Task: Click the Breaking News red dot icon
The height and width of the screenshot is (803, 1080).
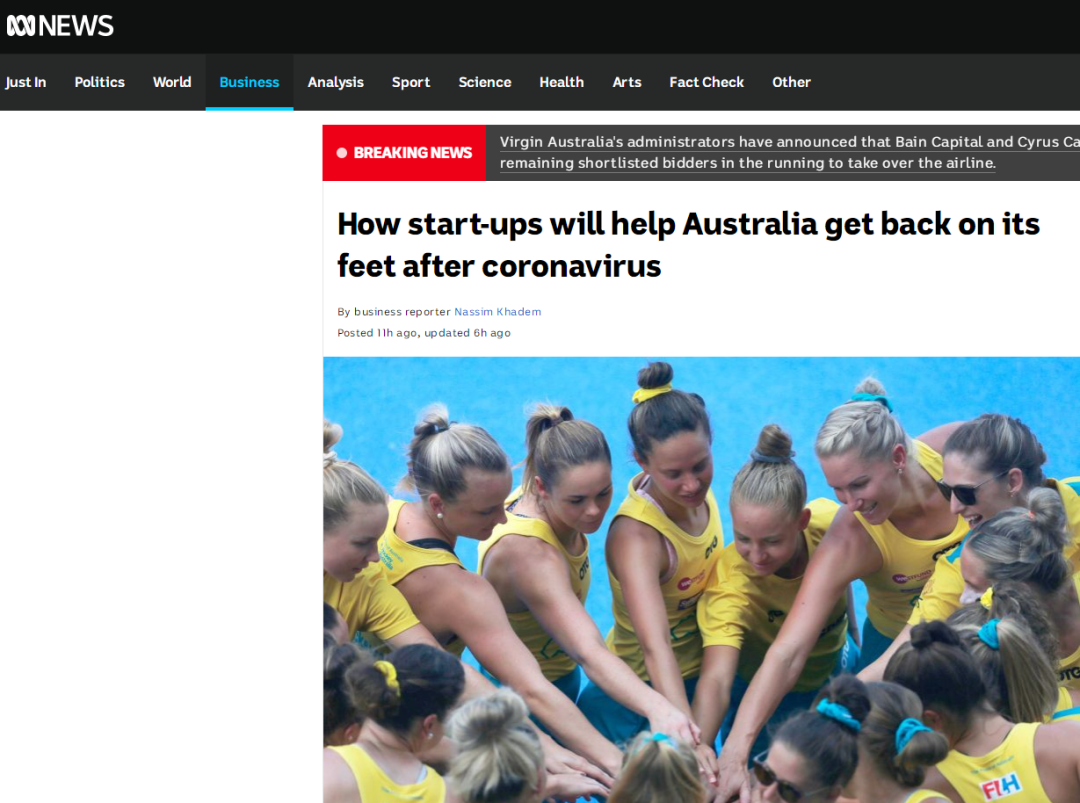Action: tap(342, 153)
